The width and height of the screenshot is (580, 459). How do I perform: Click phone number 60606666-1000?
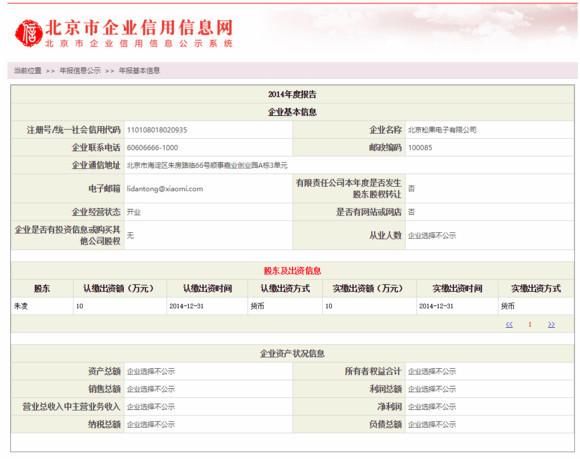[x=152, y=148]
